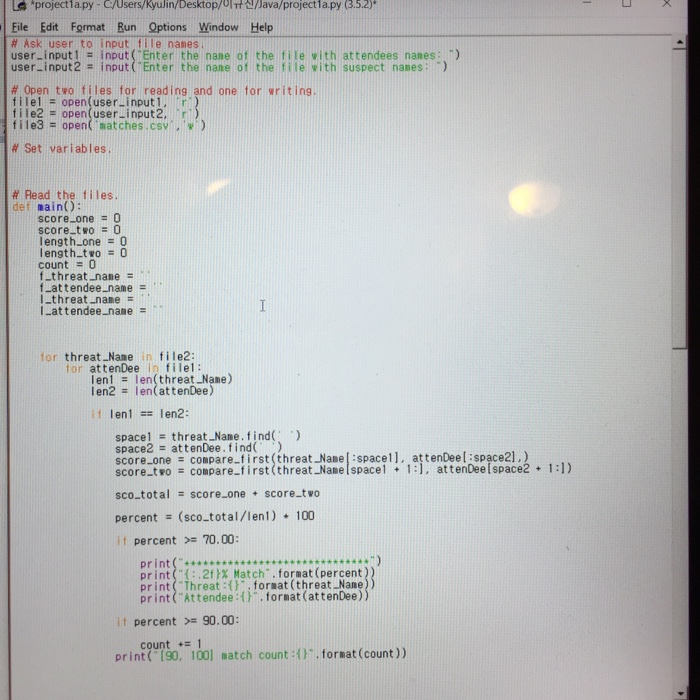Click the line starting 'score_two = compare_first'
The width and height of the screenshot is (700, 700).
click(343, 471)
